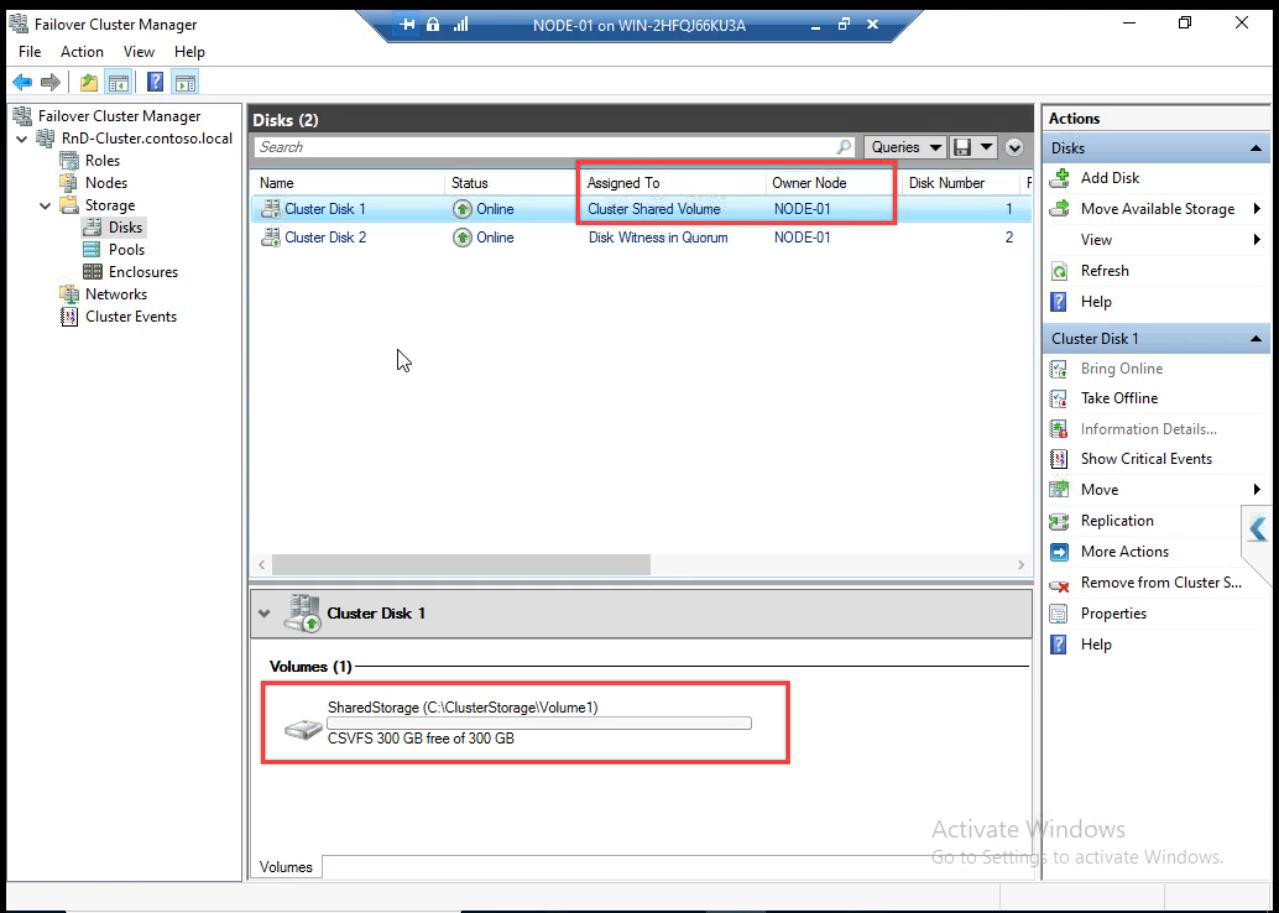Image resolution: width=1279 pixels, height=913 pixels.
Task: Click Disk Witness in Quorum cell
Action: [658, 238]
